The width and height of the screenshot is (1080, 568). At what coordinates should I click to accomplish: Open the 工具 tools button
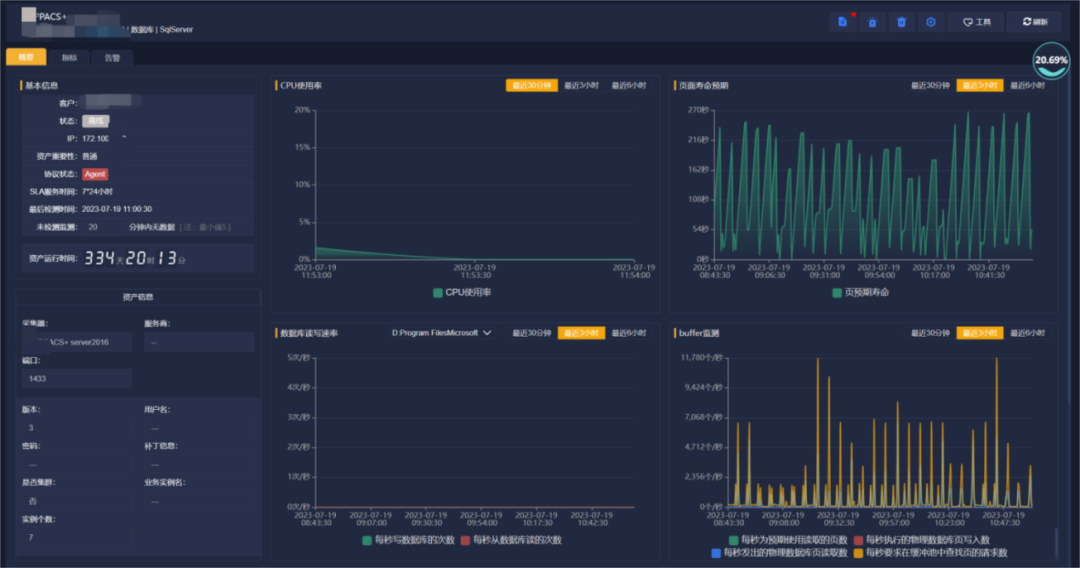point(976,22)
